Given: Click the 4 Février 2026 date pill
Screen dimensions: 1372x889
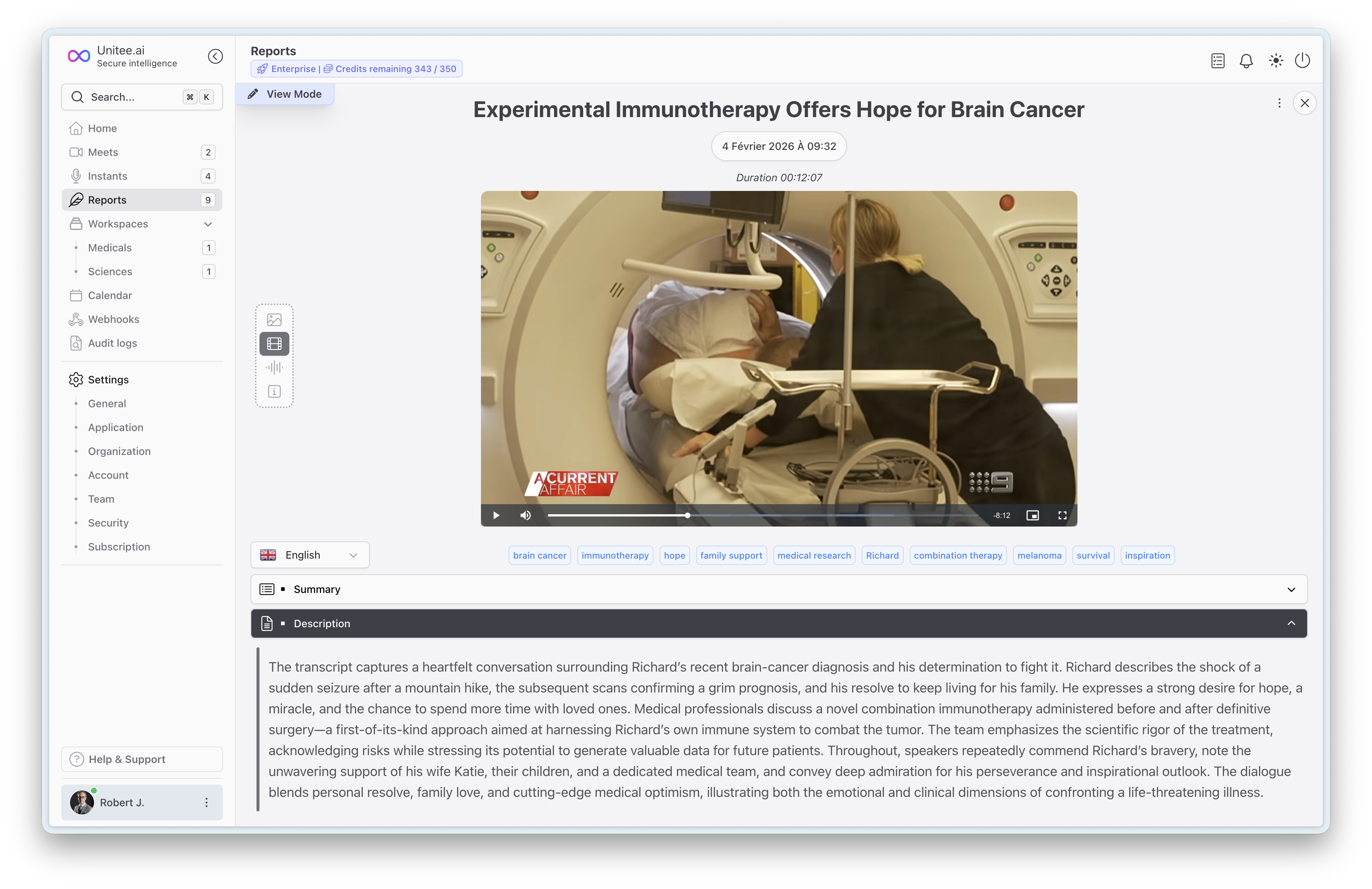Looking at the screenshot, I should (x=779, y=147).
